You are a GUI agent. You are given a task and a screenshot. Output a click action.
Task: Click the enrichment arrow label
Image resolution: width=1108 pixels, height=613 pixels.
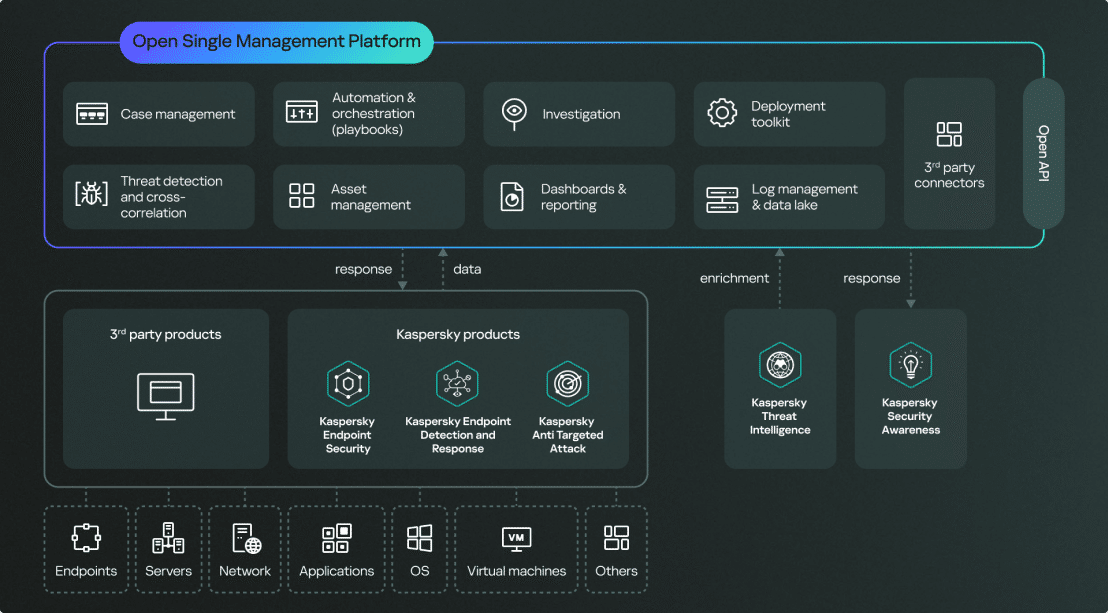pos(734,278)
